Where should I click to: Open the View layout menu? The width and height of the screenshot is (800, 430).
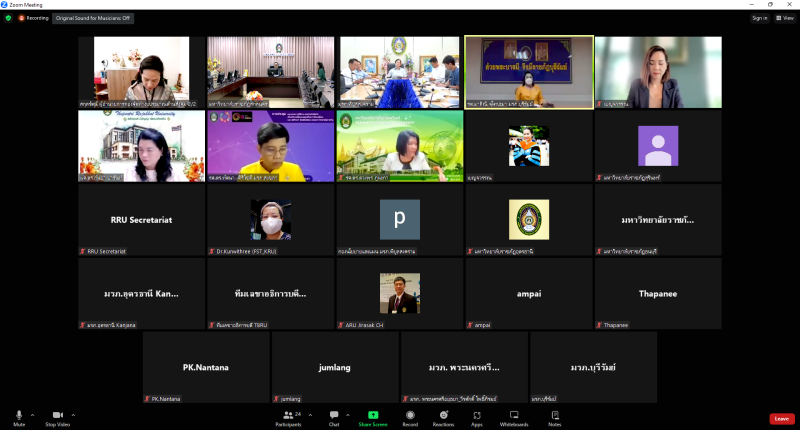pyautogui.click(x=785, y=18)
